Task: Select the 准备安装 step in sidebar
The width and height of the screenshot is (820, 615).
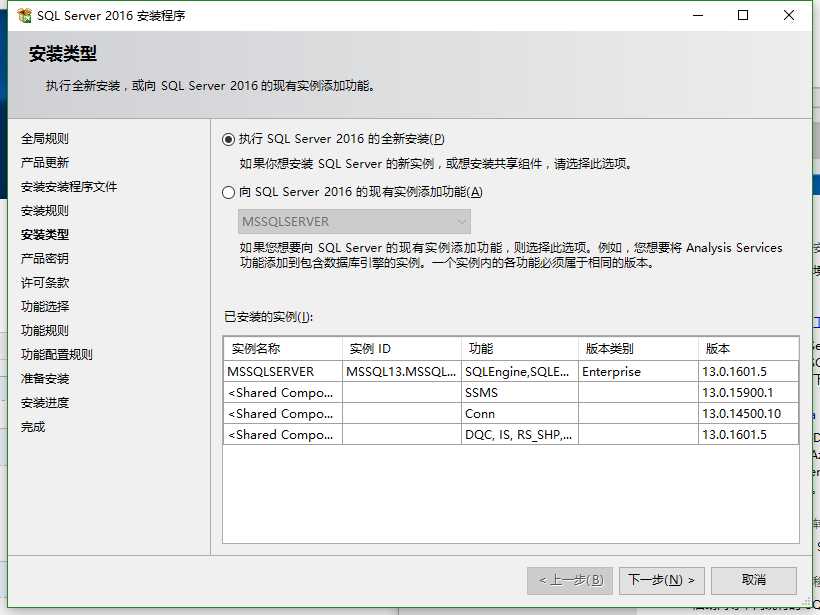Action: coord(45,379)
